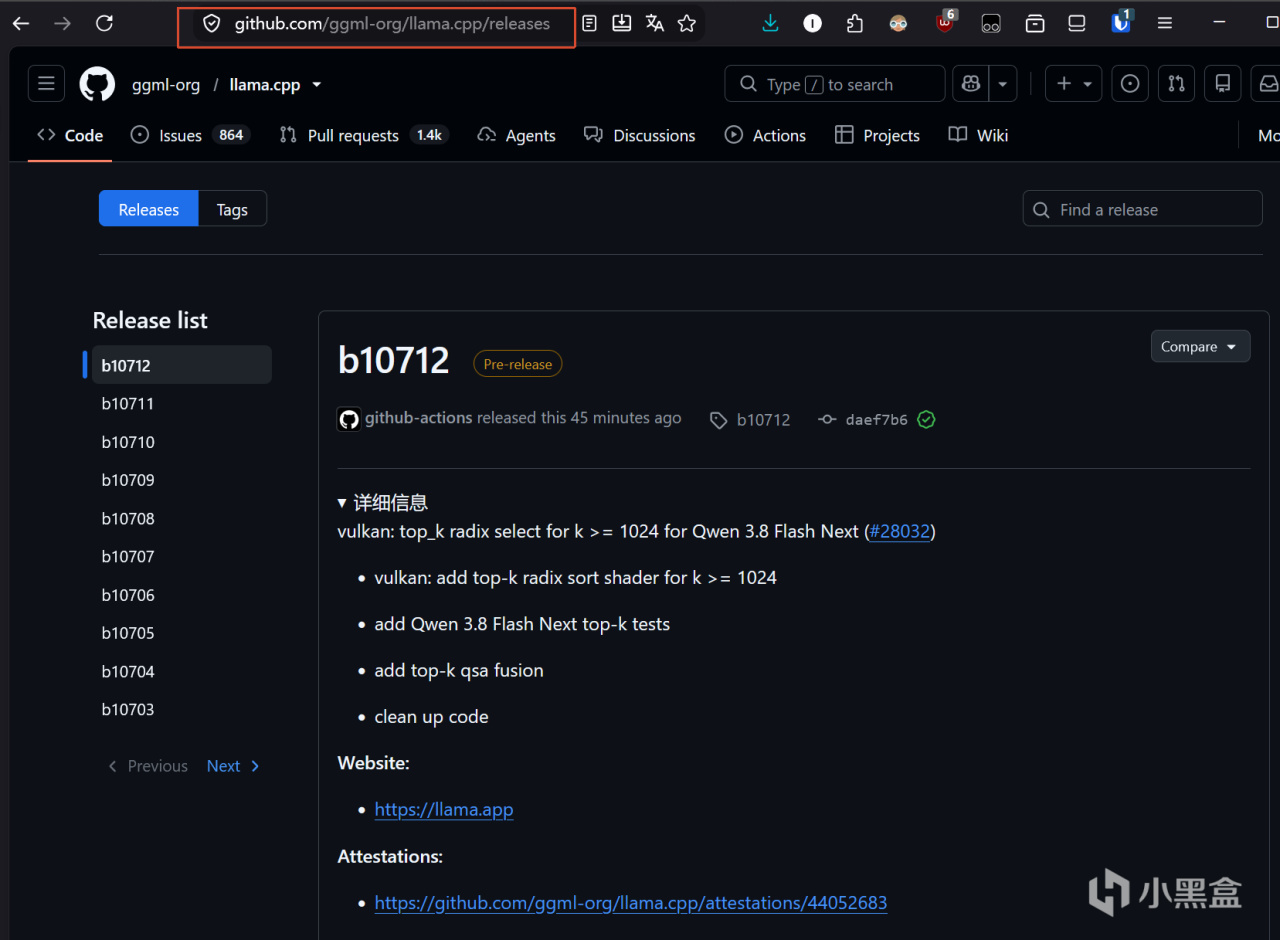Viewport: 1280px width, 940px height.
Task: Switch to the Code tab
Action: pos(70,135)
